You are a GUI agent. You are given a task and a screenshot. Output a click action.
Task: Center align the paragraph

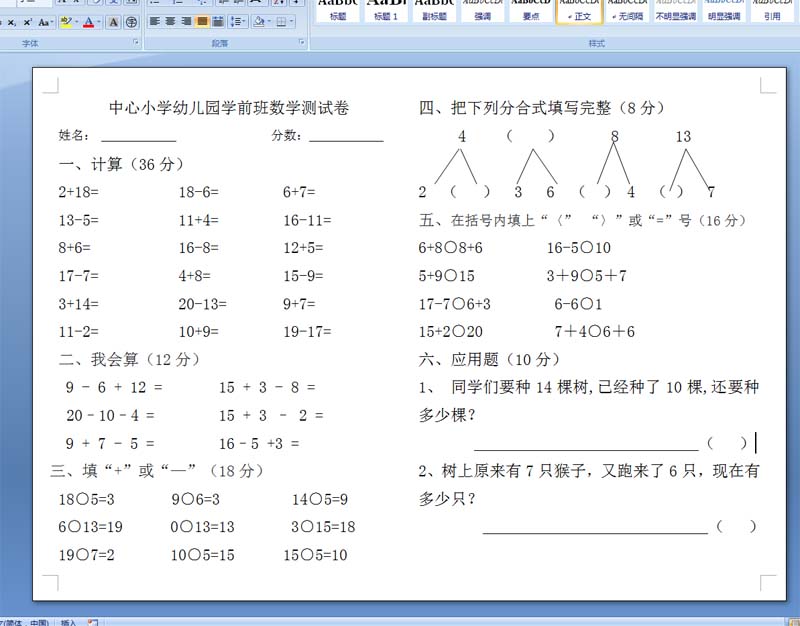[170, 22]
